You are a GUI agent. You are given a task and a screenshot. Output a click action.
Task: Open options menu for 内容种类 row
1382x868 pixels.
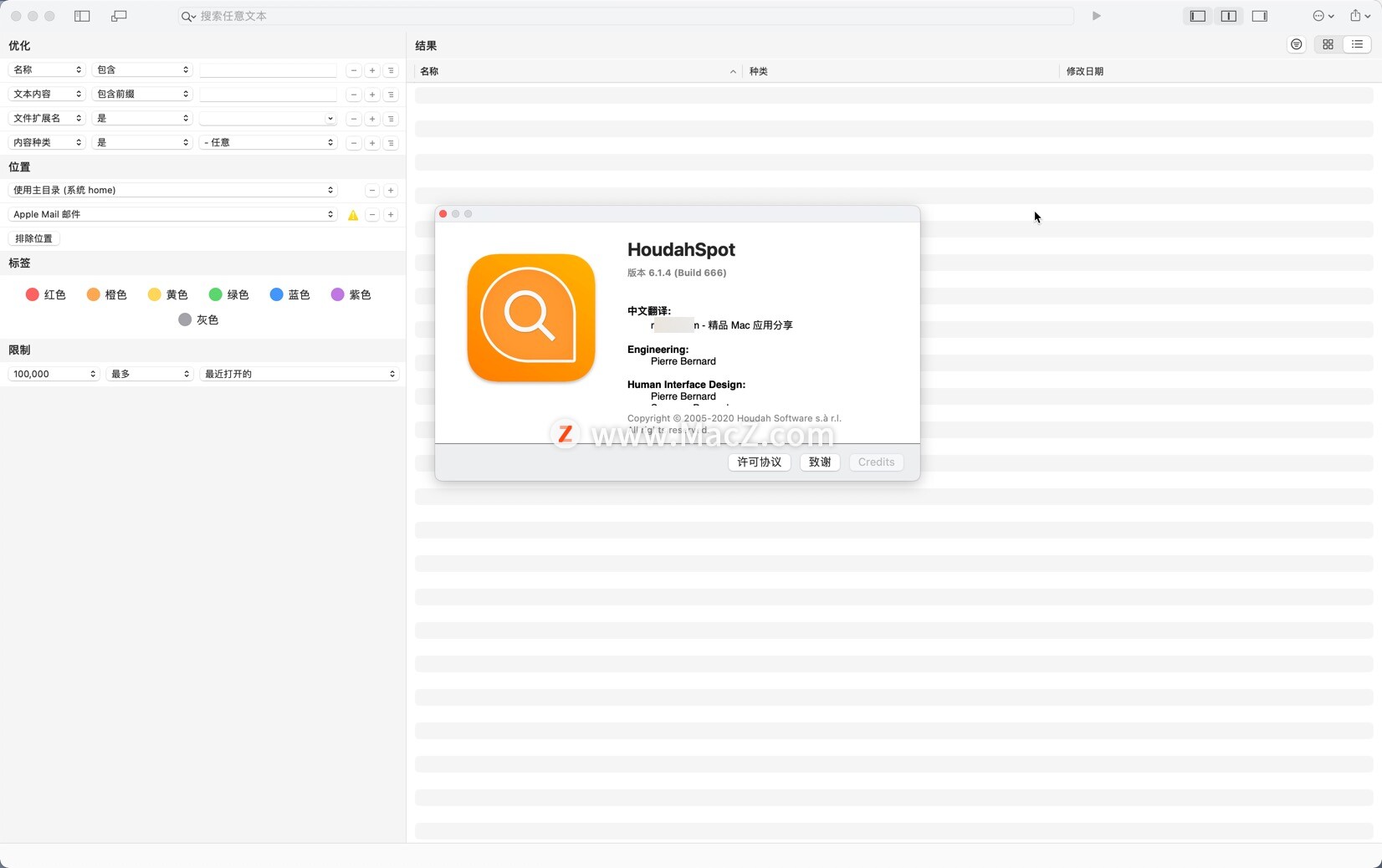[x=391, y=144]
